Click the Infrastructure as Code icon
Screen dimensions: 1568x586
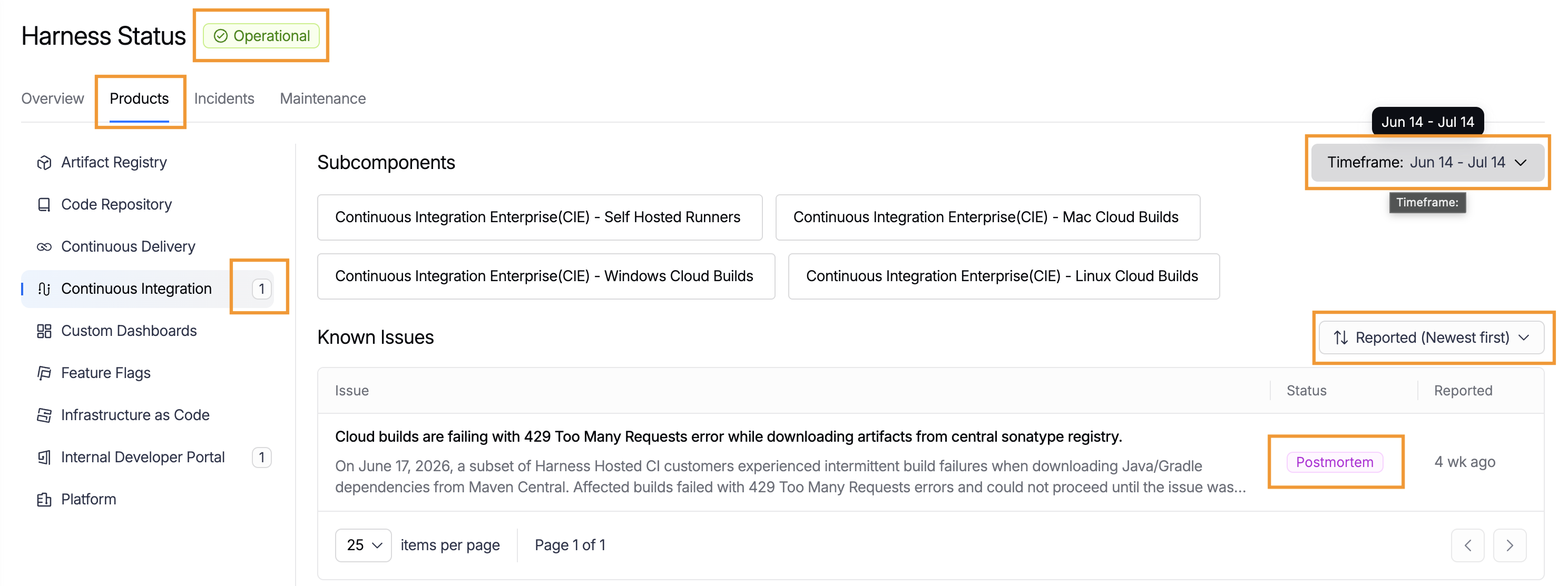click(x=44, y=415)
